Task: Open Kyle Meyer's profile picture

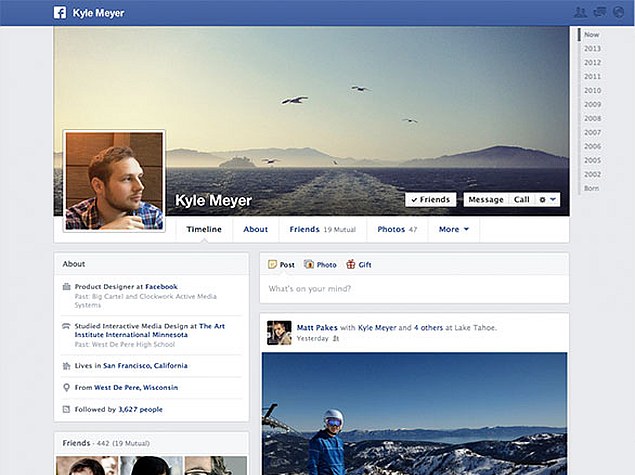Action: tap(114, 181)
